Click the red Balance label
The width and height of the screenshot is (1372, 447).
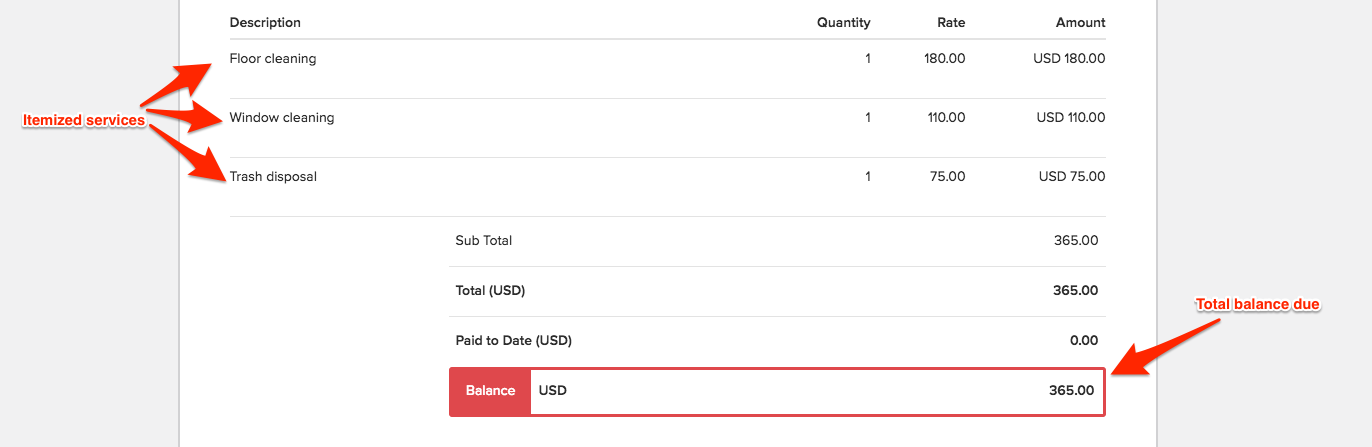pyautogui.click(x=490, y=391)
